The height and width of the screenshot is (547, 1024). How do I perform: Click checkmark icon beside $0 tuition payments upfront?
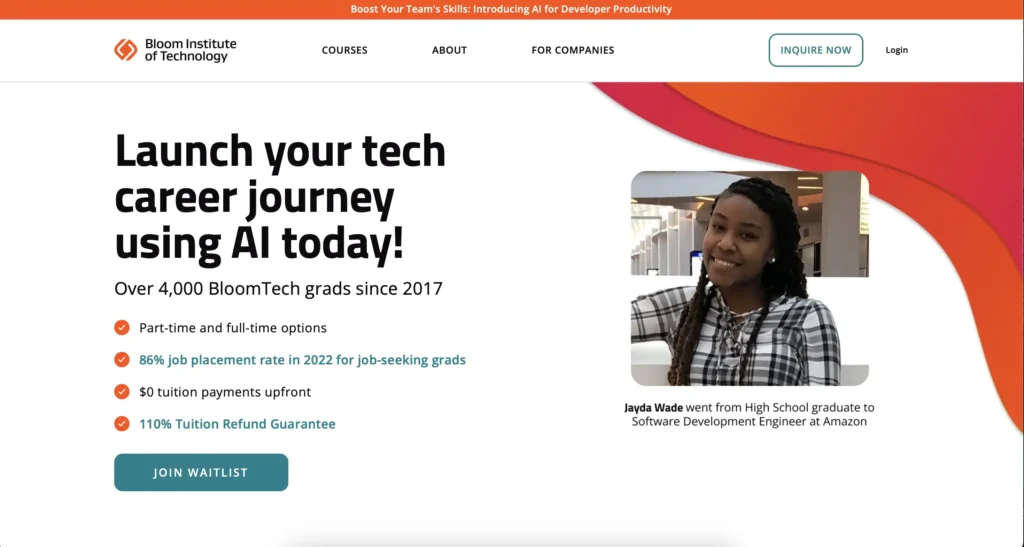point(121,392)
